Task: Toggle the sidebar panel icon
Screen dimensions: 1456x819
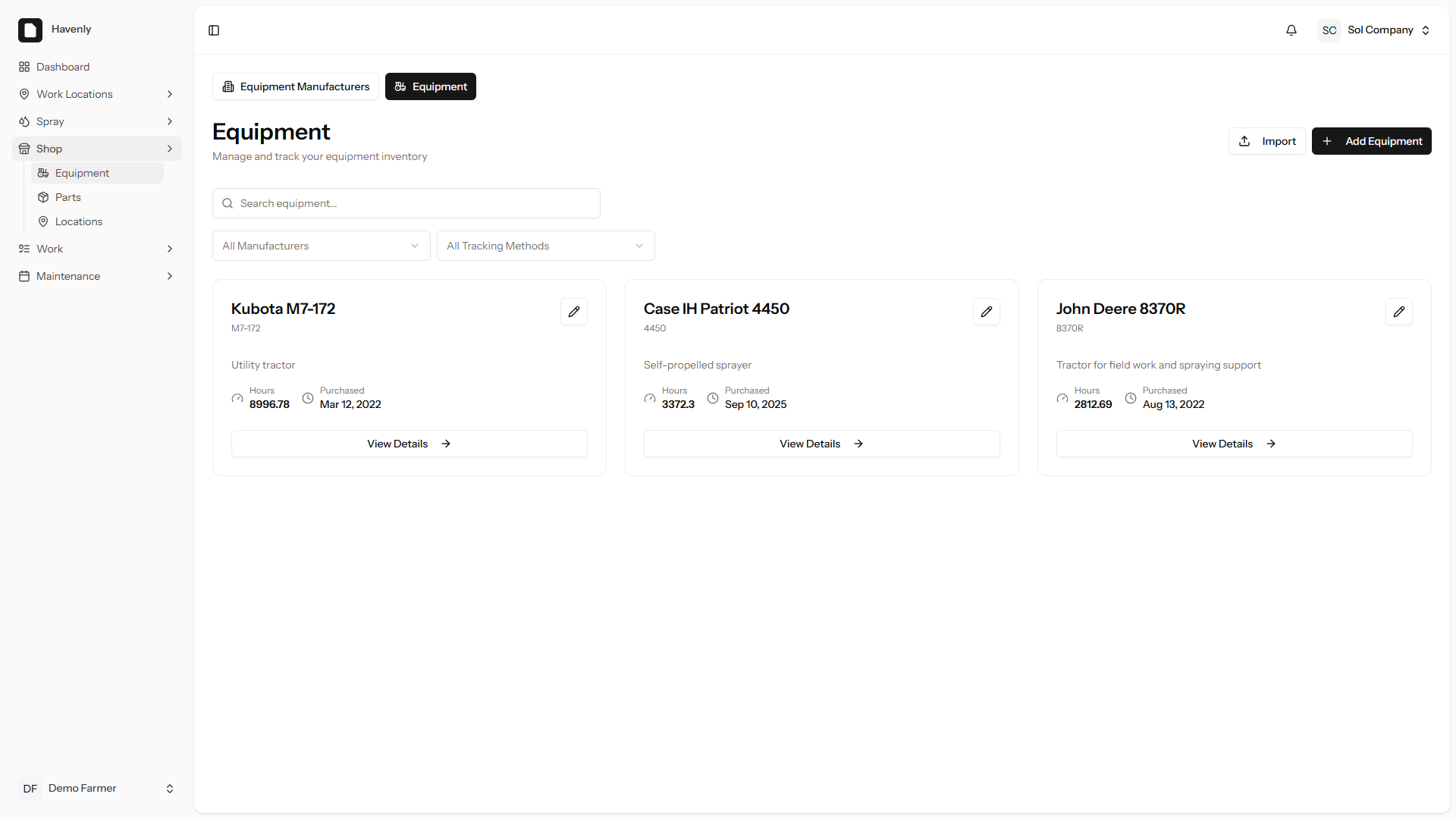Action: click(x=214, y=30)
